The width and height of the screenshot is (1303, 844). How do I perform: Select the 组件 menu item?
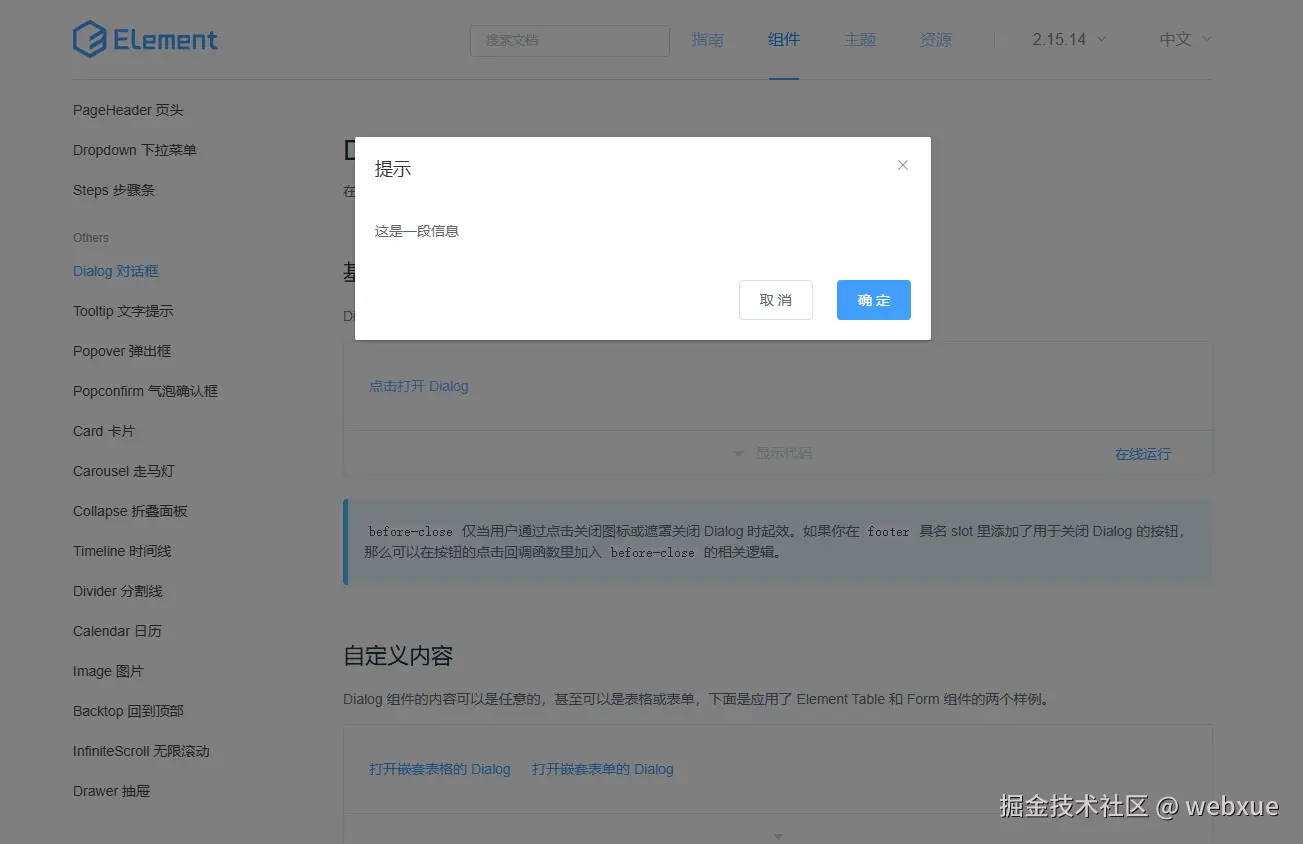tap(783, 39)
